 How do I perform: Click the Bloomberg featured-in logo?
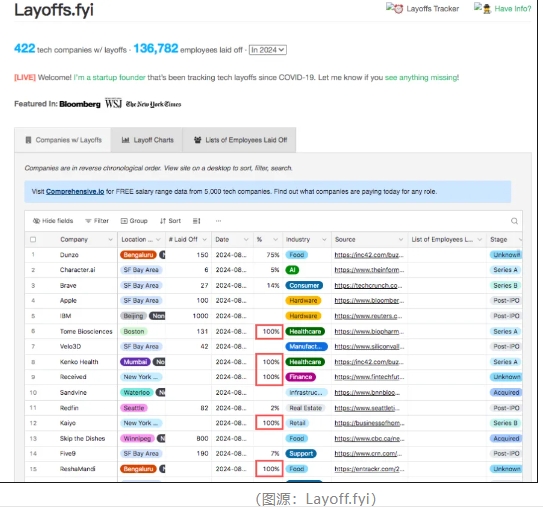tap(80, 104)
